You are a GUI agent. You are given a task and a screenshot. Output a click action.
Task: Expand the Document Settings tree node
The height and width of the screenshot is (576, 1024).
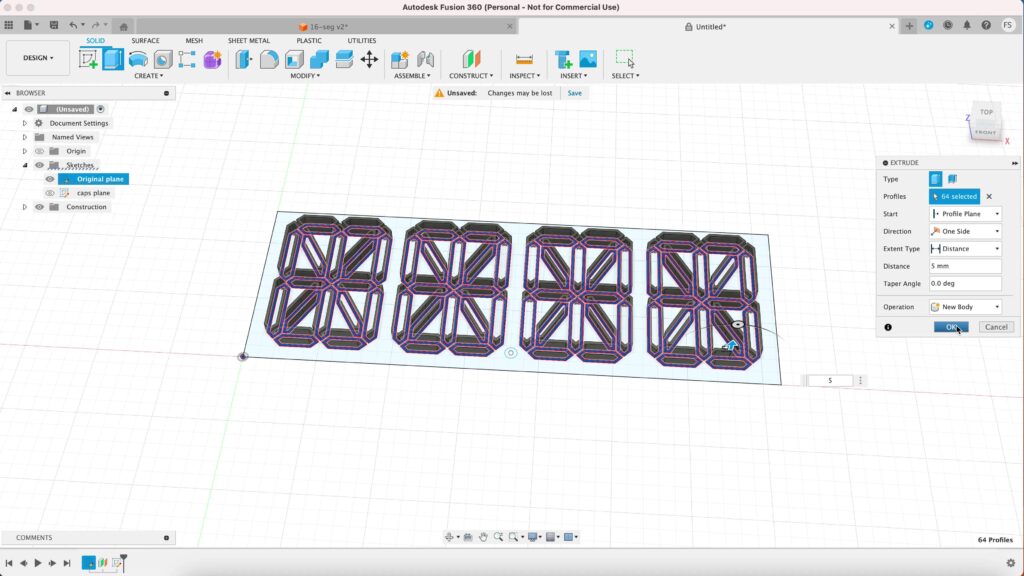[25, 123]
